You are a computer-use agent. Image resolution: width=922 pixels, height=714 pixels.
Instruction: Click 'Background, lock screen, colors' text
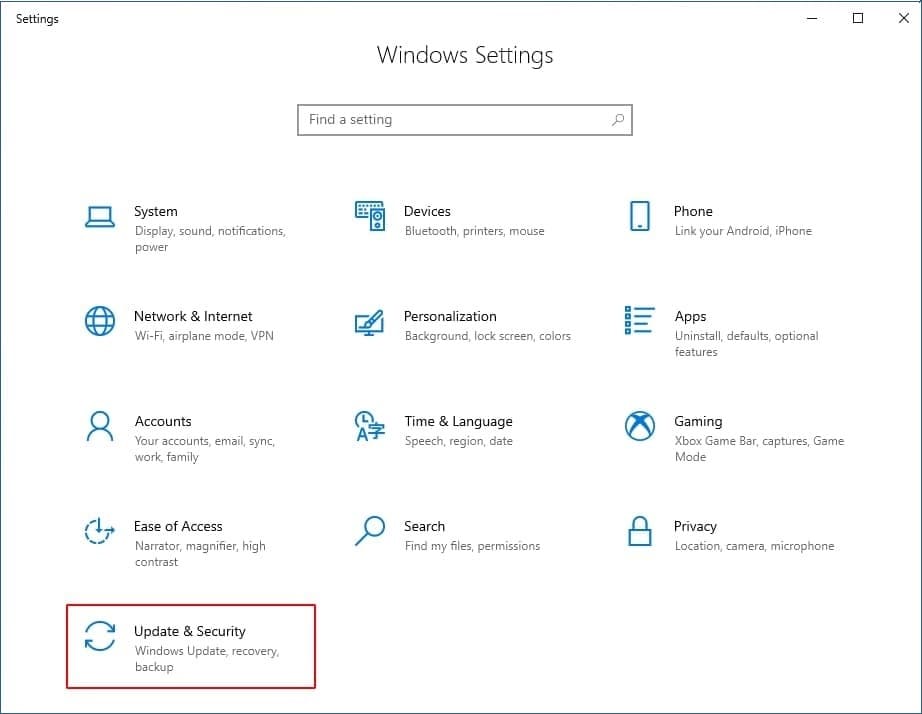pyautogui.click(x=488, y=336)
